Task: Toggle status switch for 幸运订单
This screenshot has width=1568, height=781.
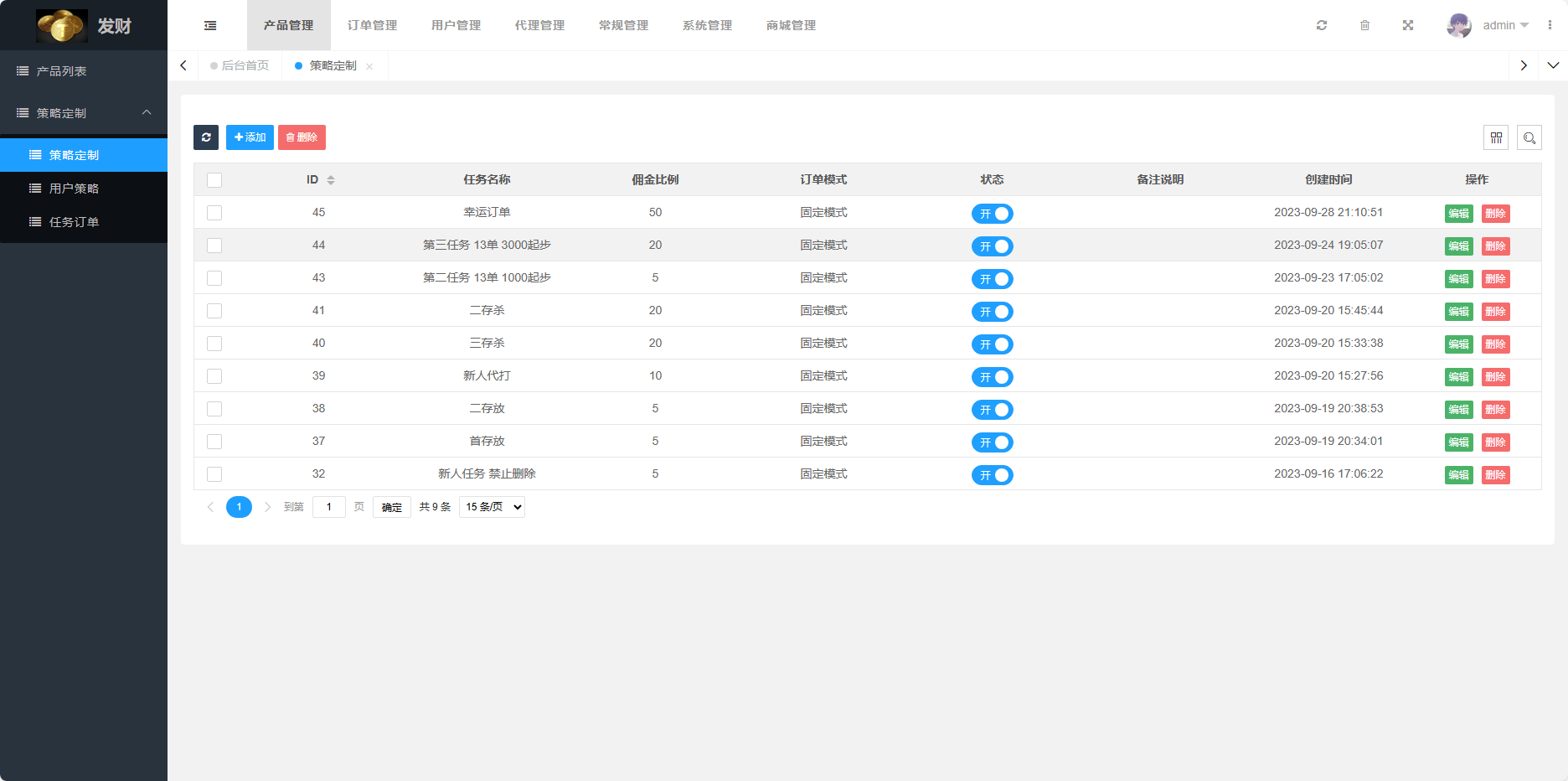Action: pyautogui.click(x=993, y=214)
